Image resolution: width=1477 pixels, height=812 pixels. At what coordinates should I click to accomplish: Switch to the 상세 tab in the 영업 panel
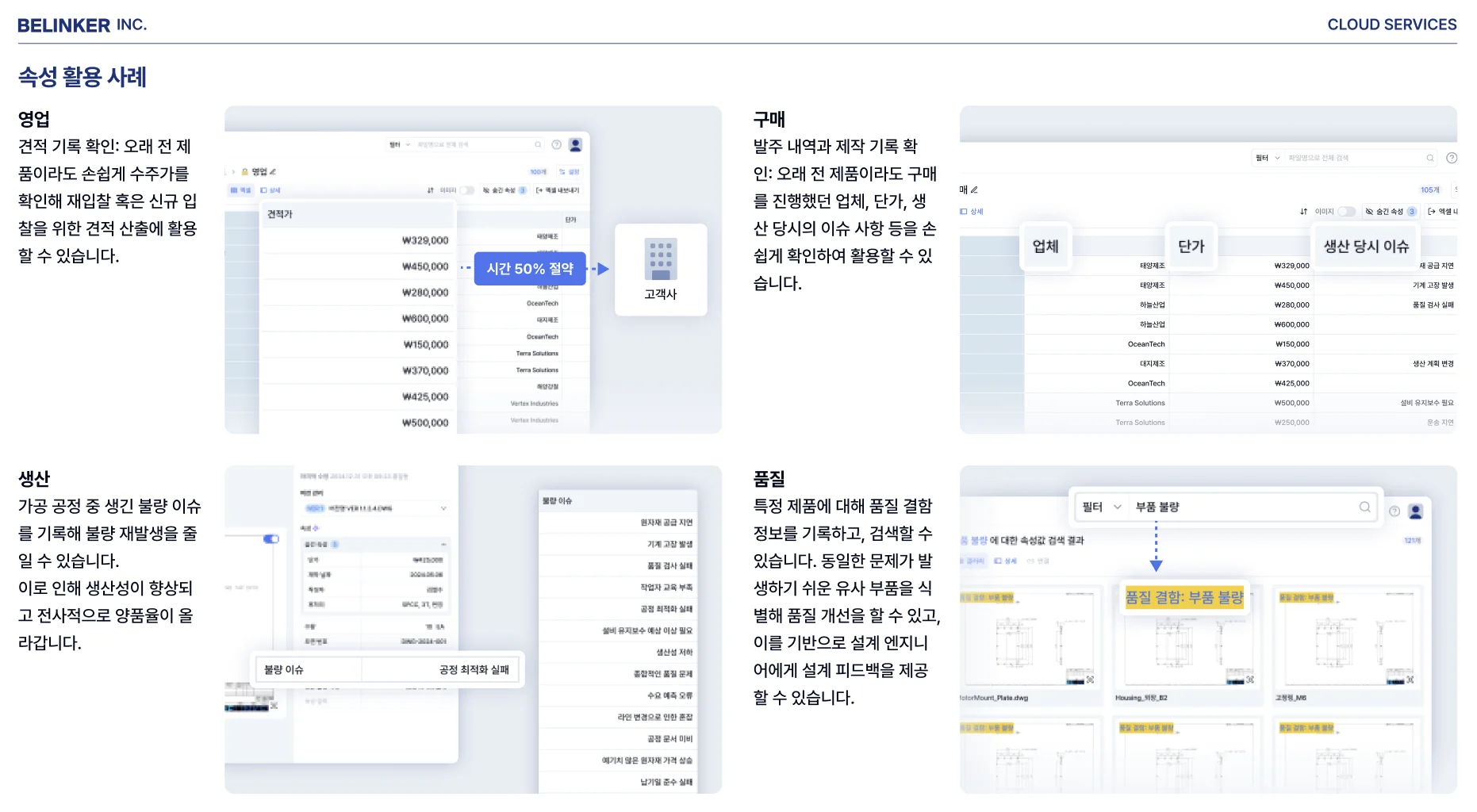pos(270,190)
